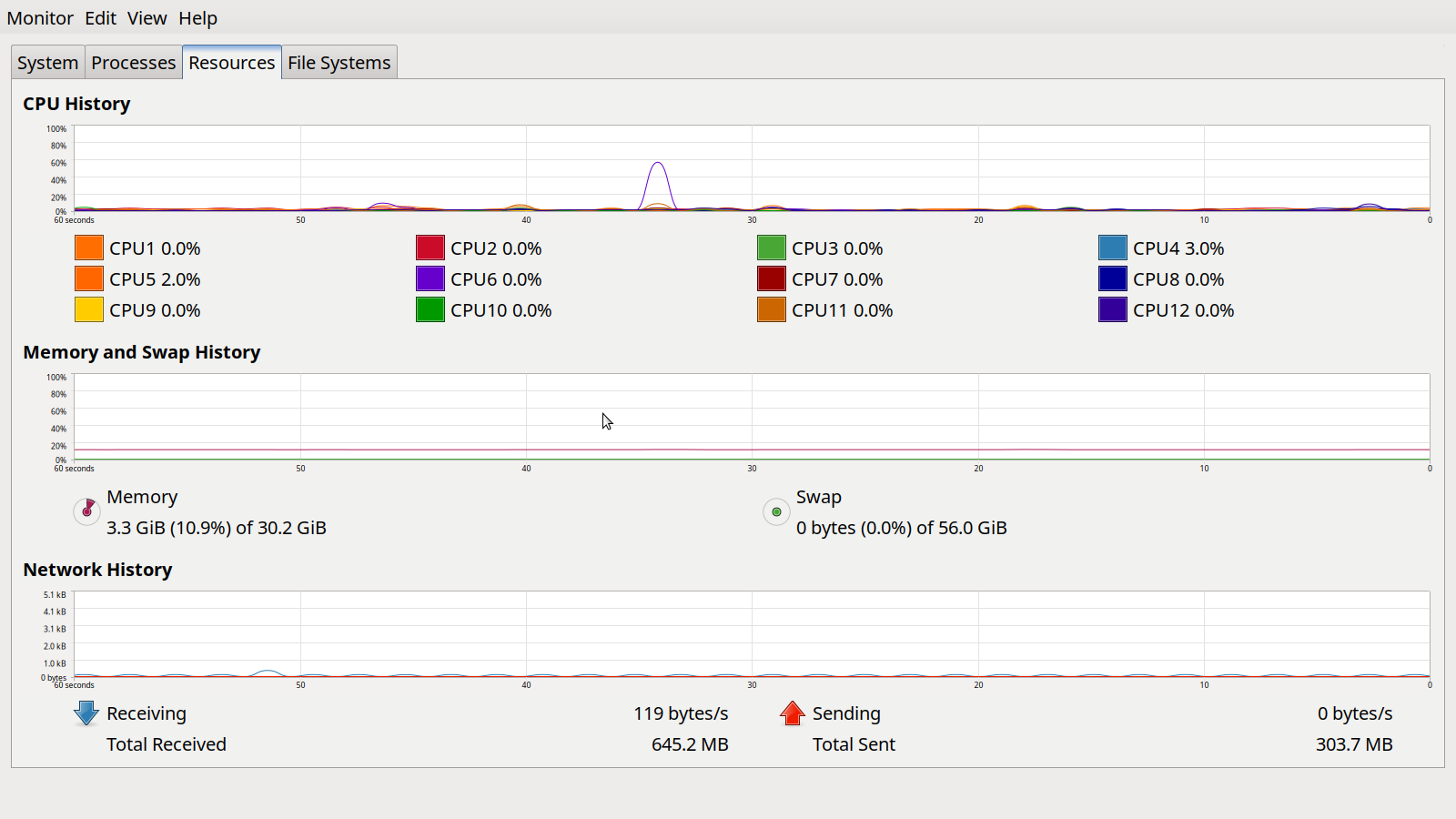The image size is (1456, 819).
Task: Select the CPU4 blue color swatch
Action: pos(1113,248)
